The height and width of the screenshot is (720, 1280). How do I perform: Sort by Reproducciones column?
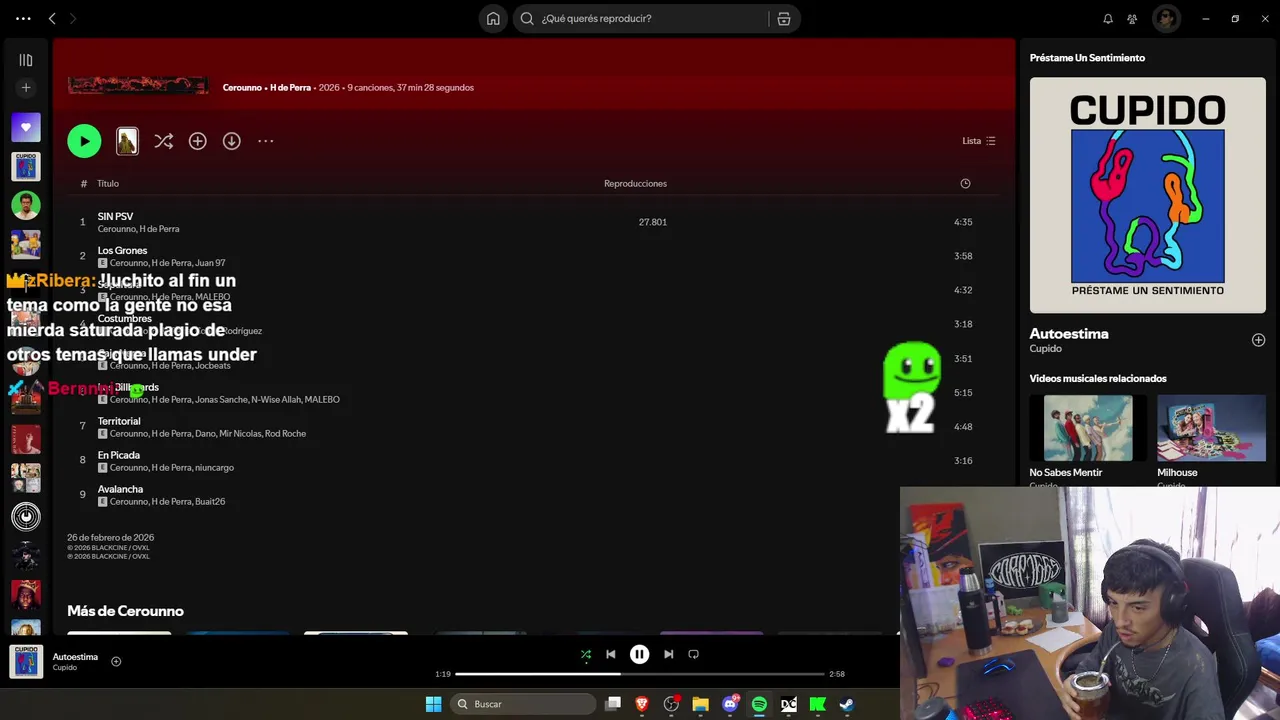pyautogui.click(x=635, y=183)
